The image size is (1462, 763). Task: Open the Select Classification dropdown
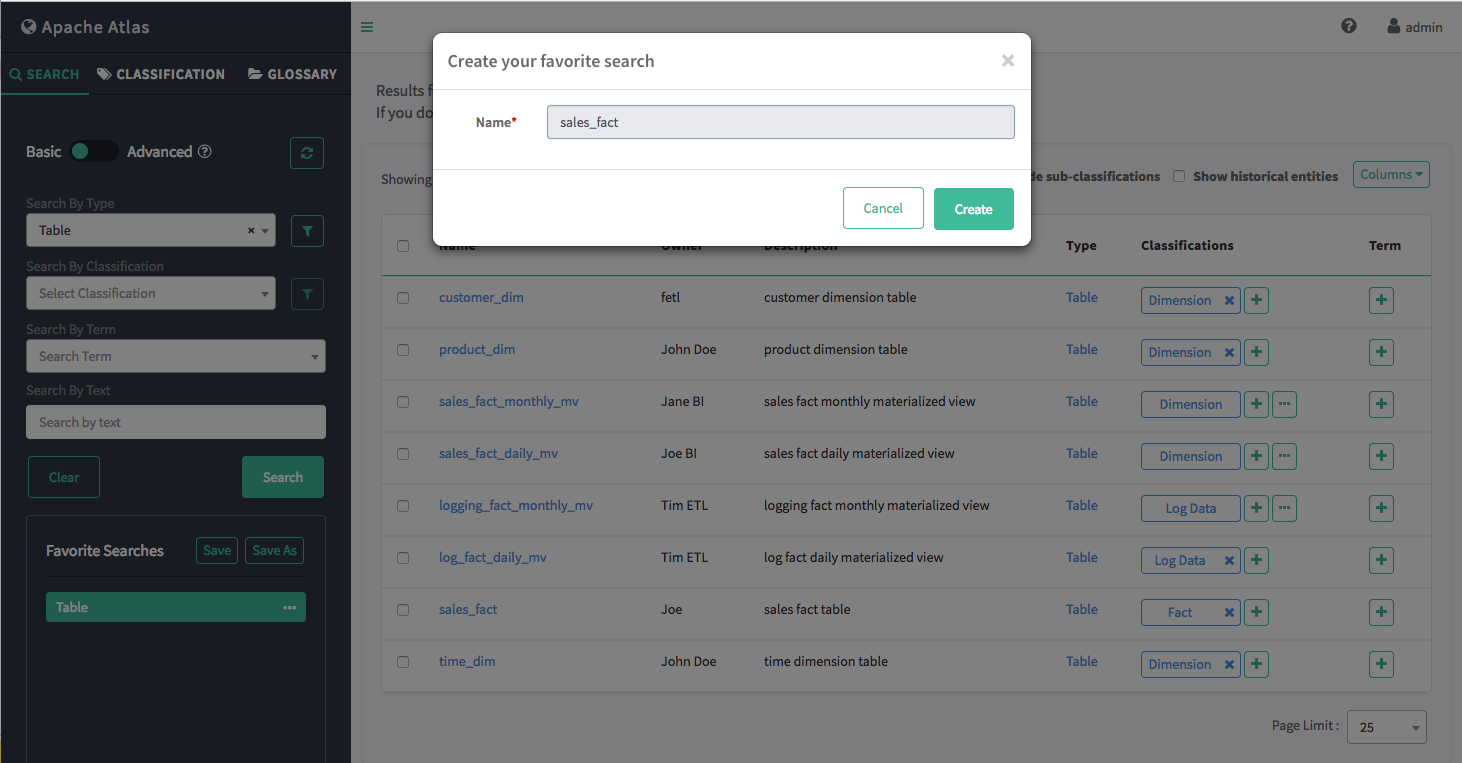click(150, 294)
